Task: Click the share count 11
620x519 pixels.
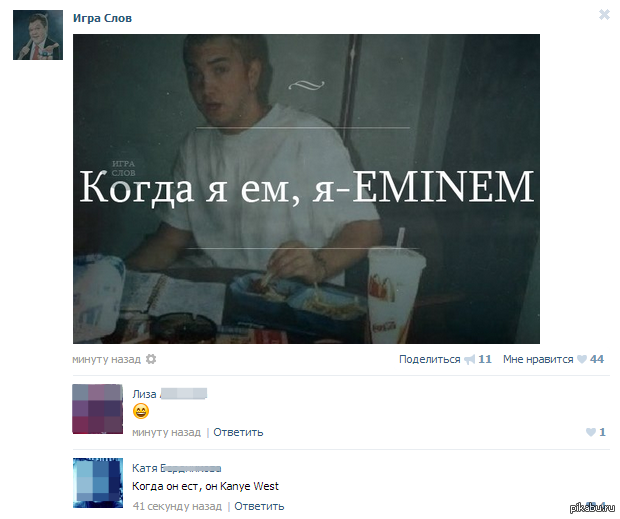Action: tap(485, 359)
